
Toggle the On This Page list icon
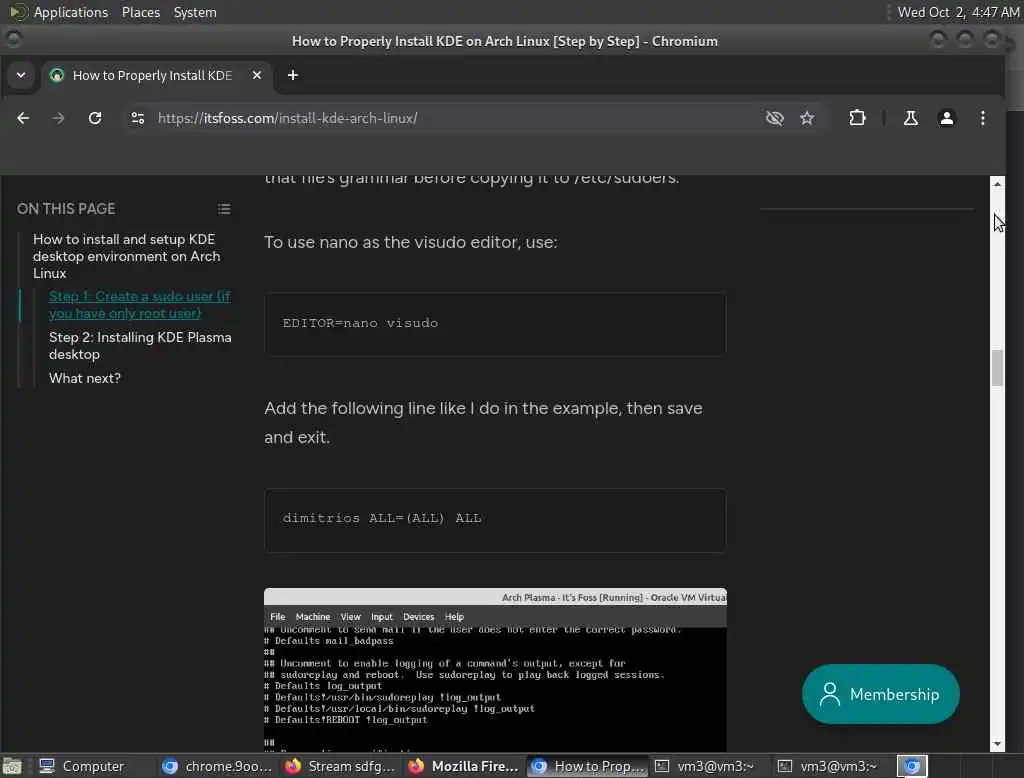coord(224,209)
